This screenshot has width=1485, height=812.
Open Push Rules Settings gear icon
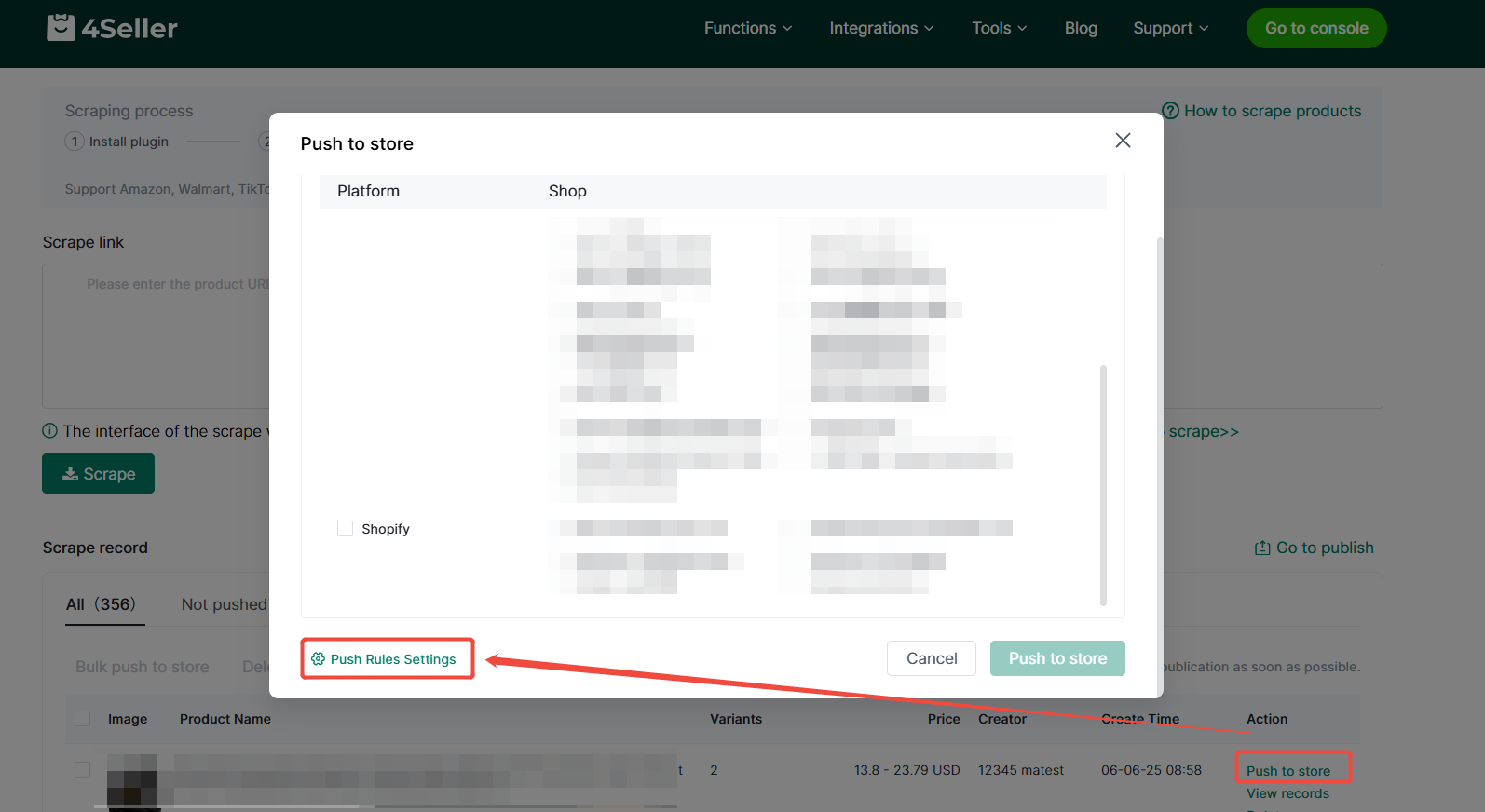click(319, 659)
